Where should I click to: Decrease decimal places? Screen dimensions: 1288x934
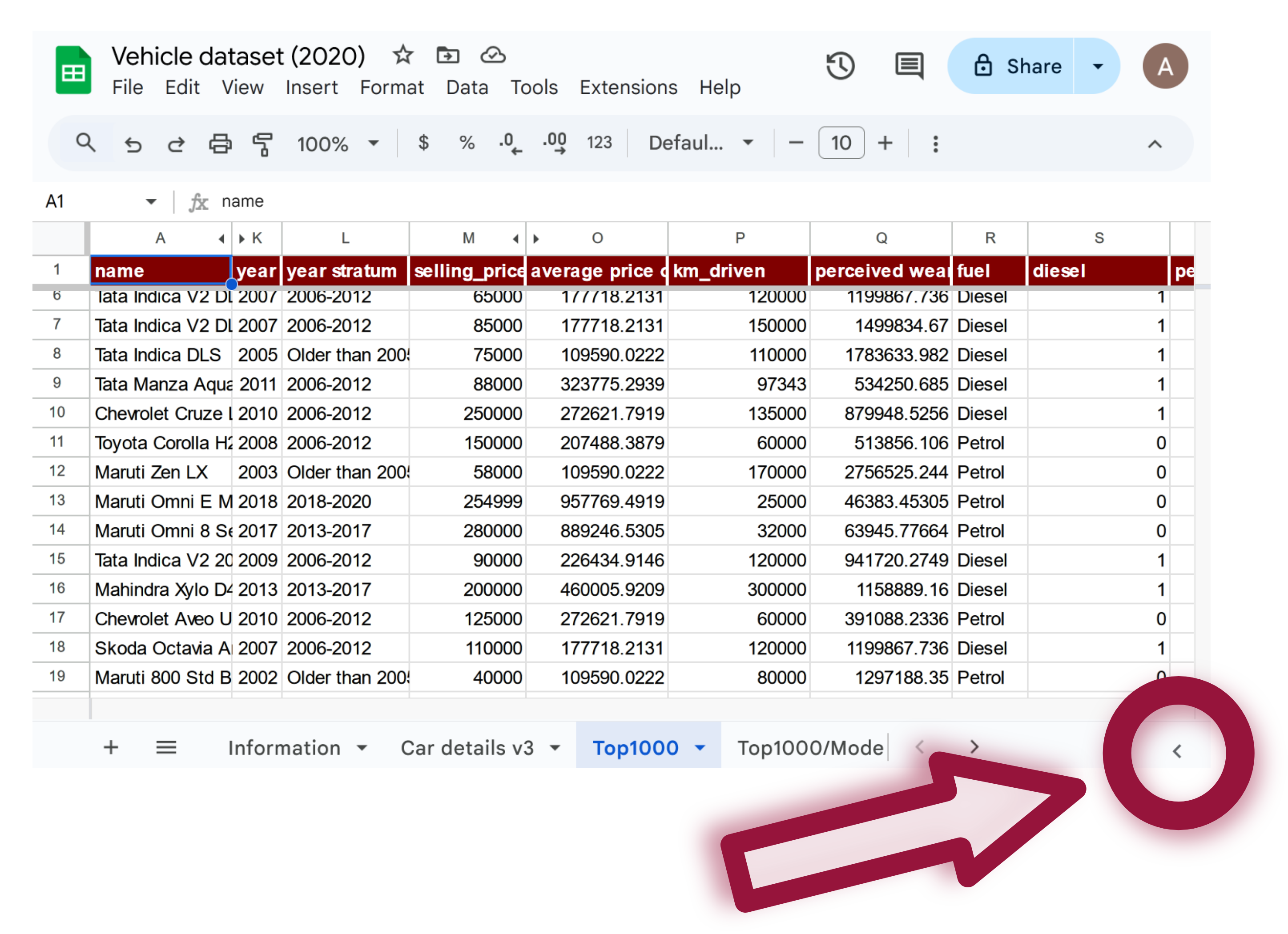[x=510, y=144]
